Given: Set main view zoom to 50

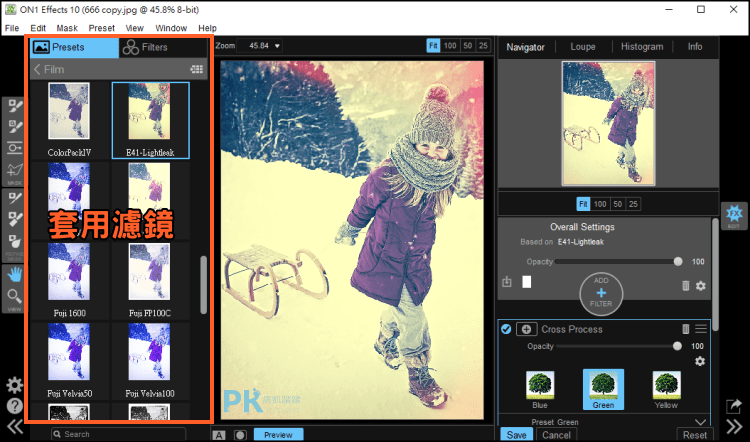Looking at the screenshot, I should click(468, 46).
